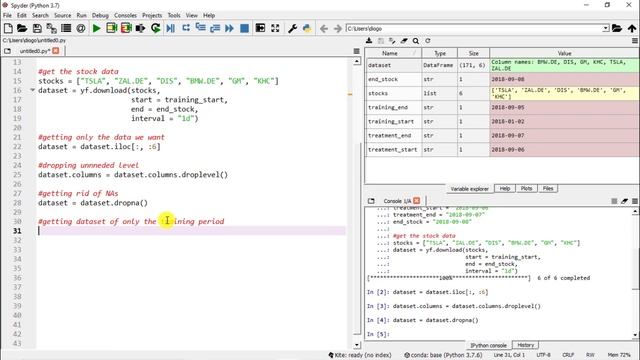This screenshot has height=360, width=640.
Task: Open the Projects menu
Action: 152,15
